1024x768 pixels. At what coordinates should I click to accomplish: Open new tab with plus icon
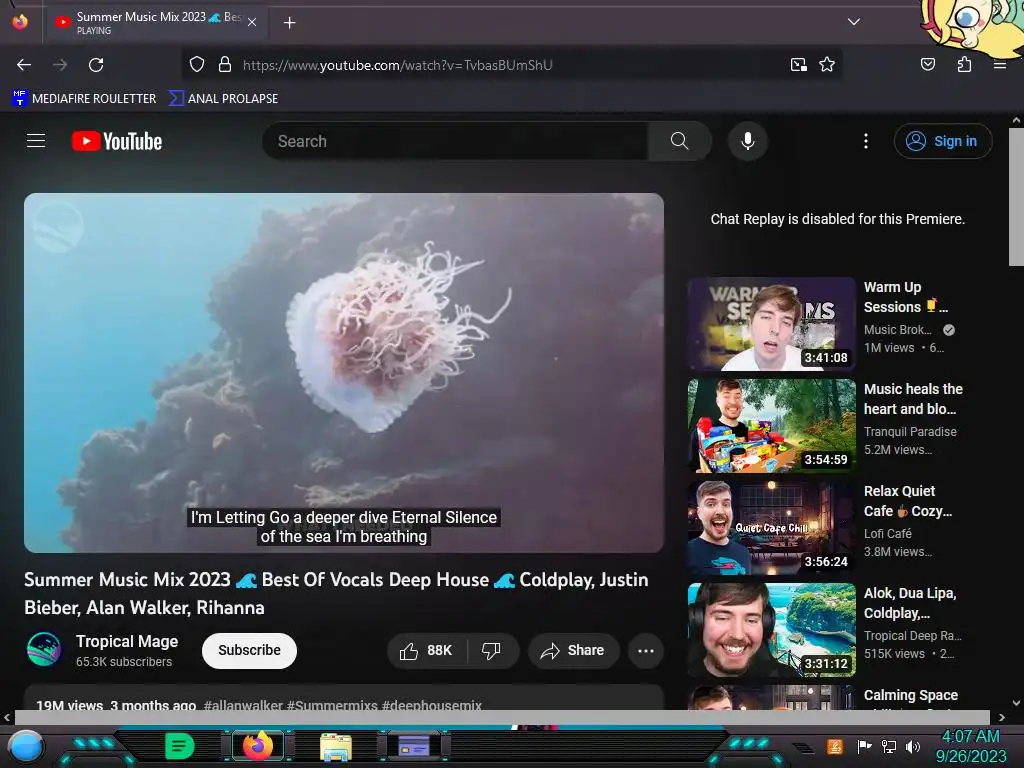click(289, 23)
